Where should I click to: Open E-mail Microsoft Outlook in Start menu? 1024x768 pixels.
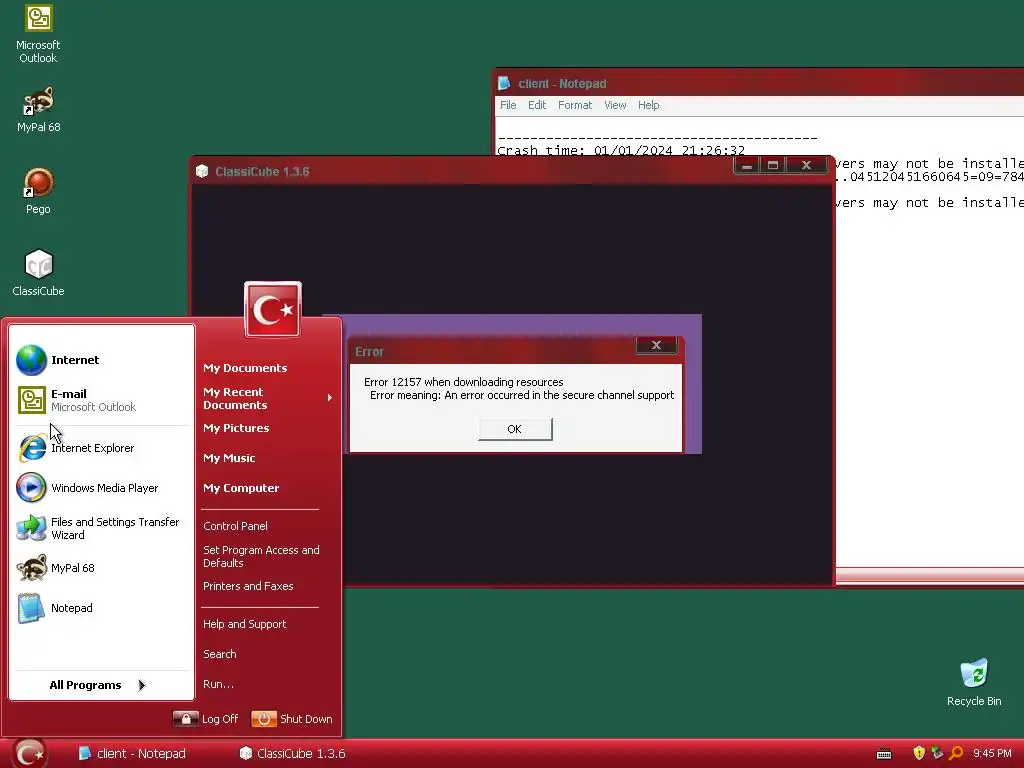point(102,400)
